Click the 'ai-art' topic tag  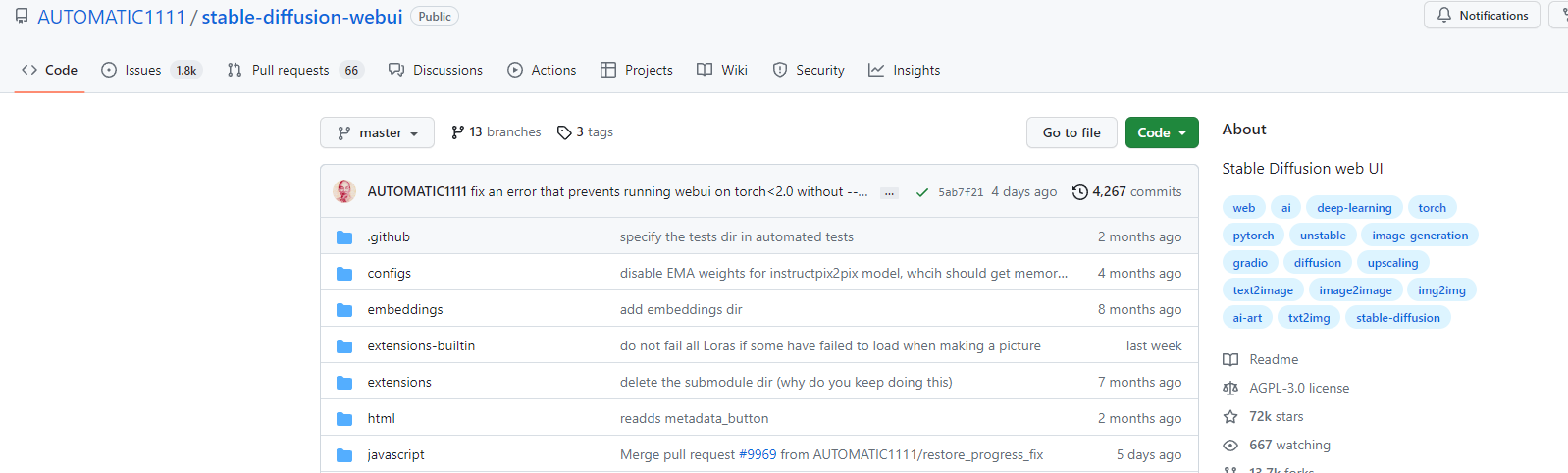1247,317
